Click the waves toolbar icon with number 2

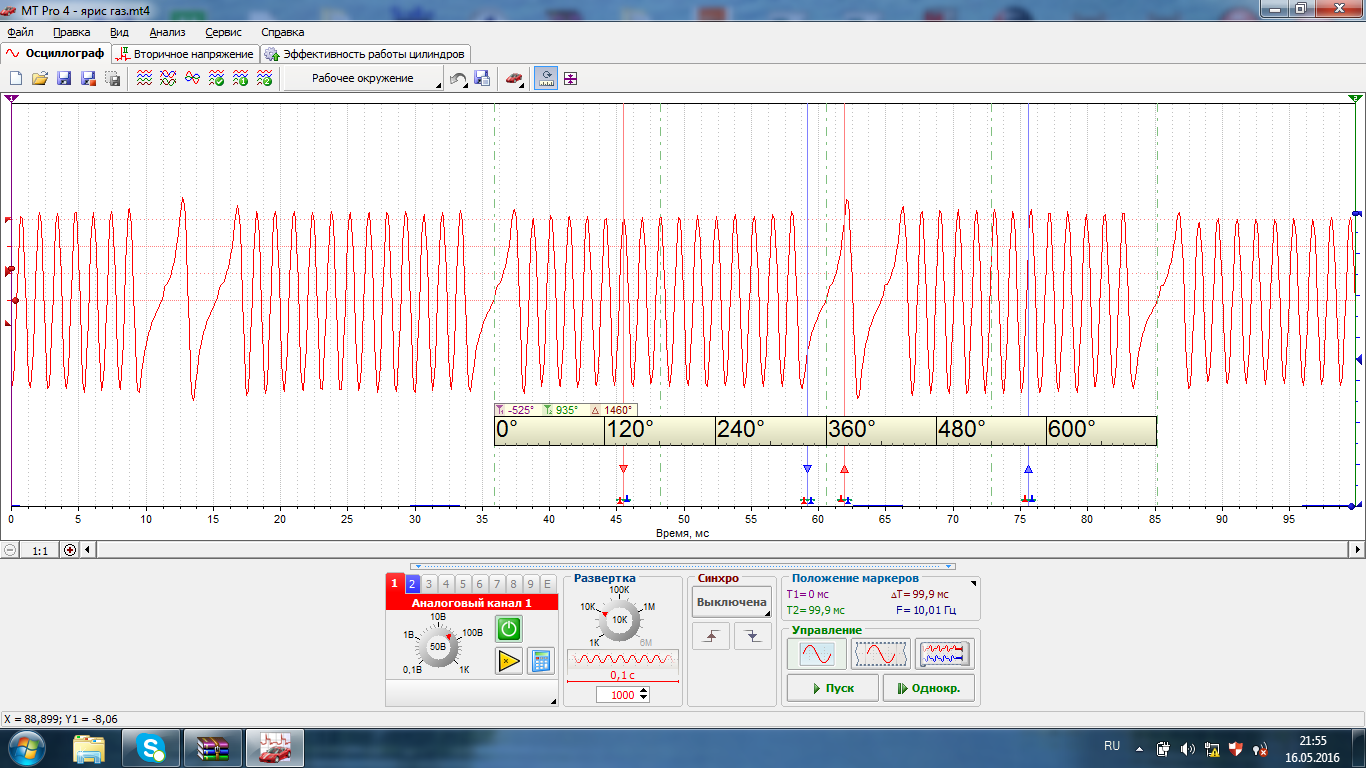tap(264, 79)
